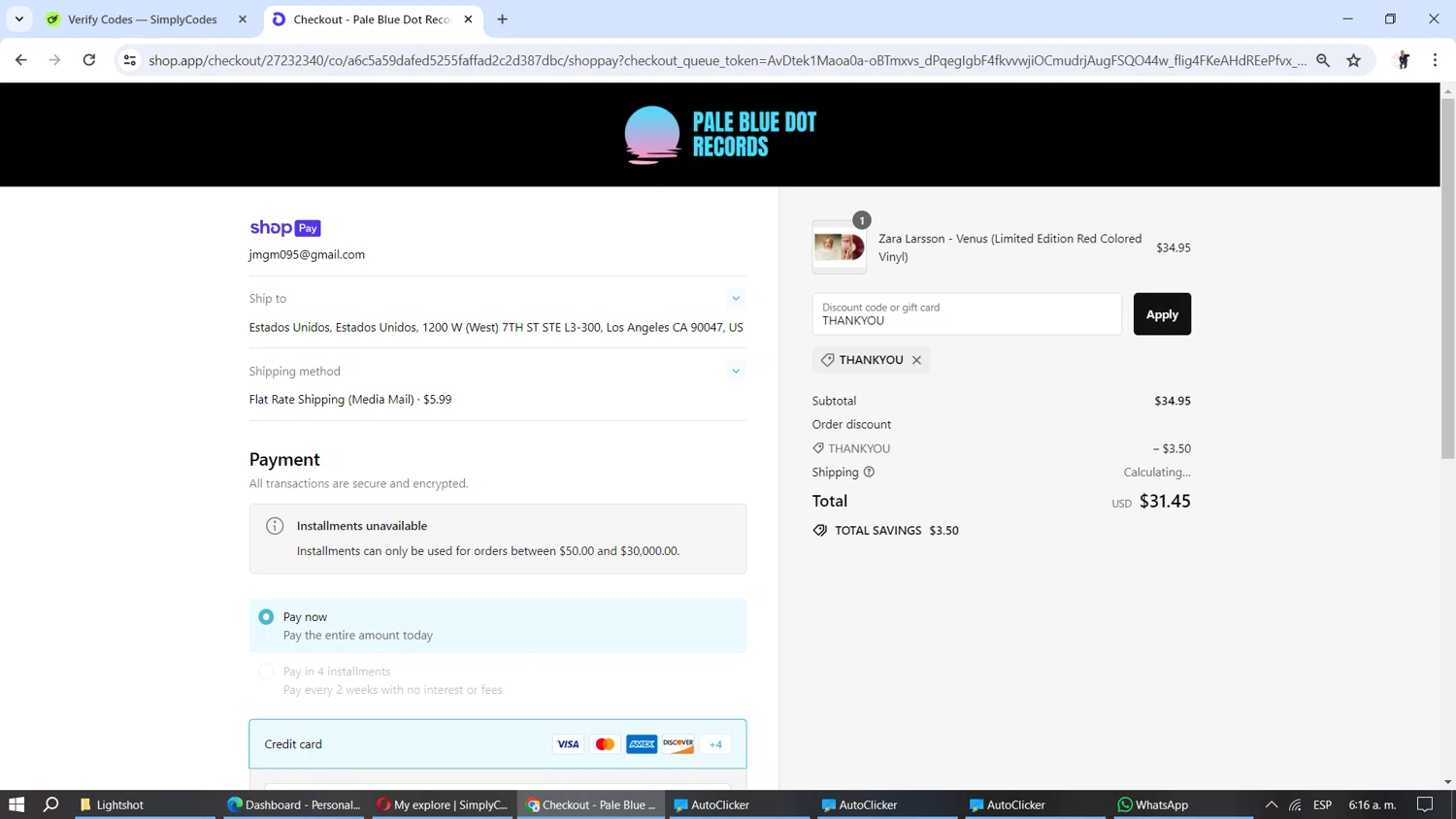Open the browser zoom magnifier icon

(x=1323, y=60)
